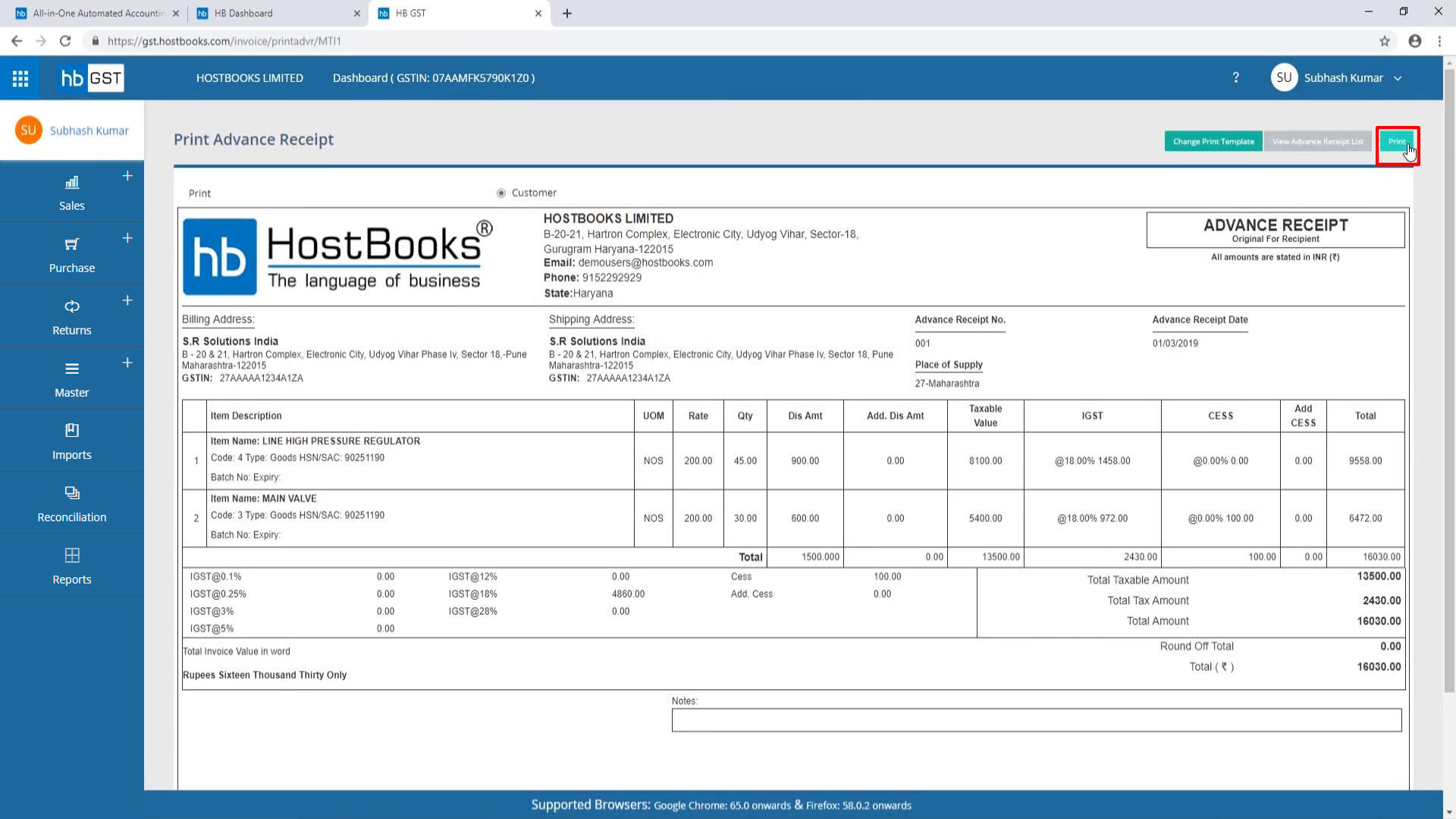The width and height of the screenshot is (1456, 819).
Task: Click the Total Tax Amount 2430.00
Action: 1382,601
